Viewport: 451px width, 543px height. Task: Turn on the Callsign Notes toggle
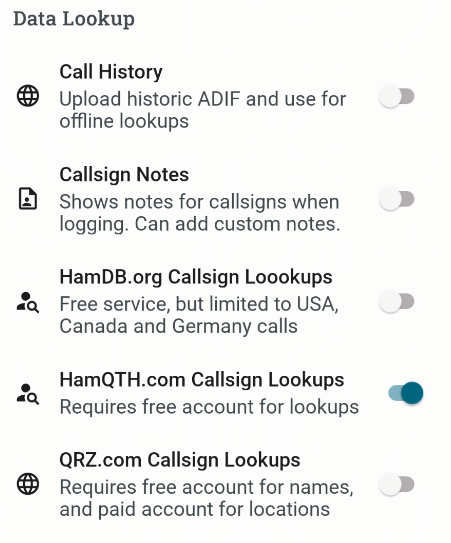point(397,199)
